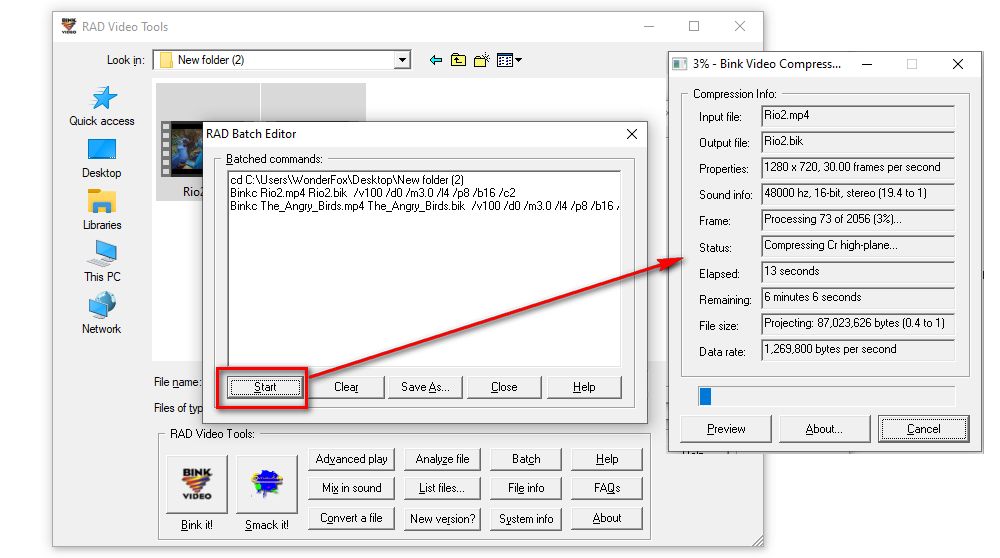This screenshot has height=558, width=1000.
Task: Click Elapsed value 13 seconds
Action: point(858,272)
